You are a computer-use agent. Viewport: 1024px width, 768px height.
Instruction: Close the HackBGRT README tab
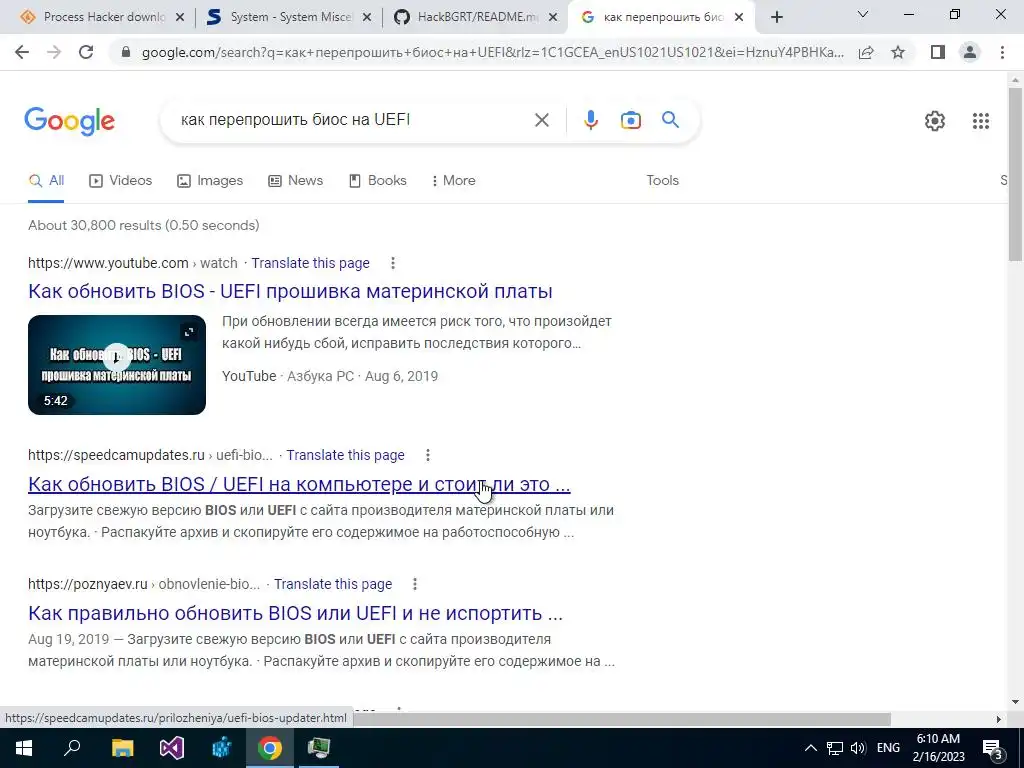[553, 18]
